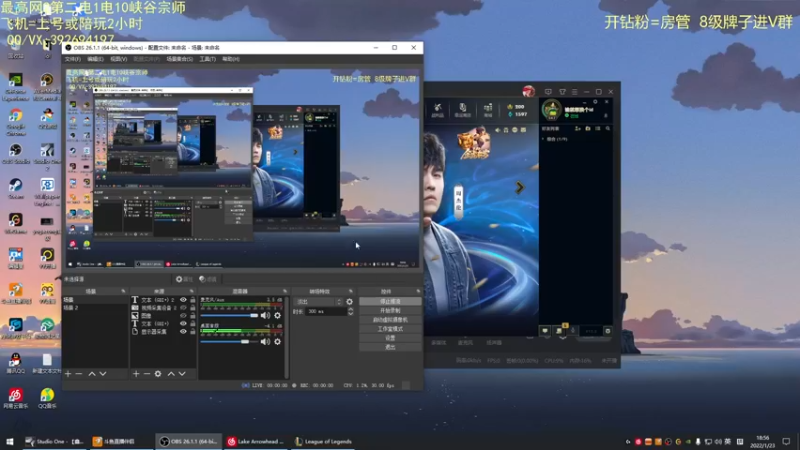Open 视图(V) menu in OBS
The height and width of the screenshot is (450, 800).
(118, 59)
